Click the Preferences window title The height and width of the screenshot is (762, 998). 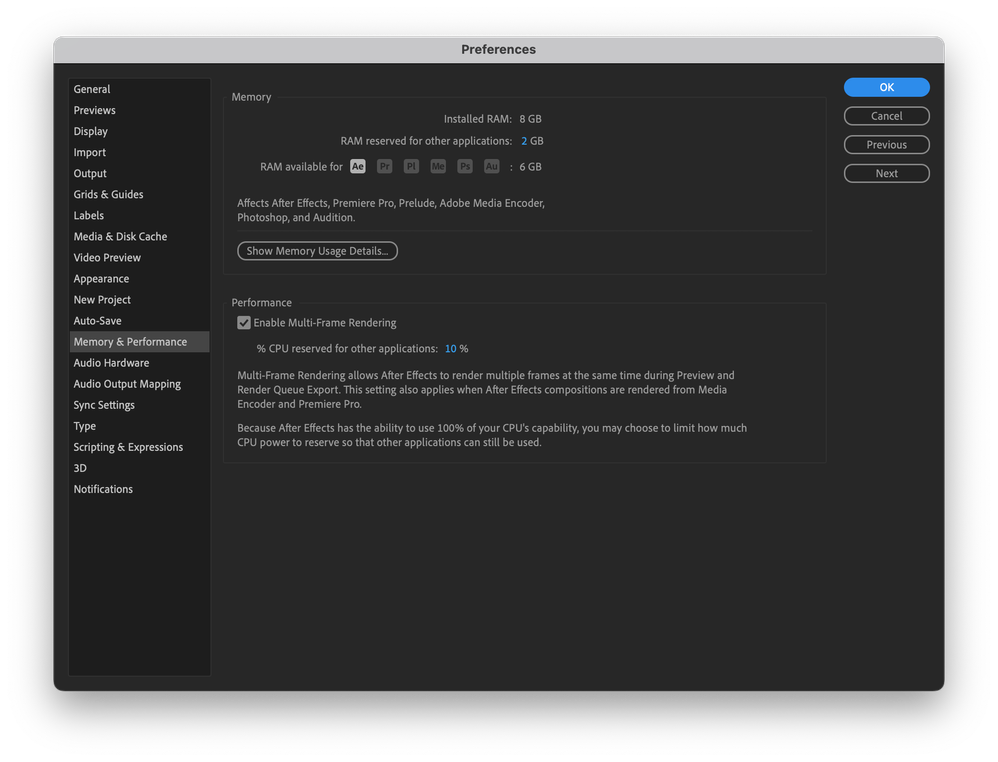498,50
